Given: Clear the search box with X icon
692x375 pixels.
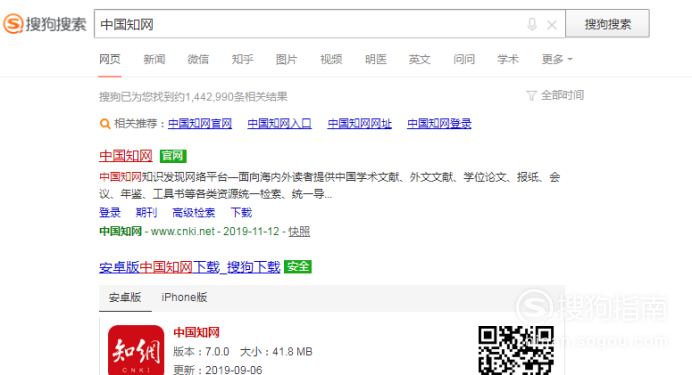Looking at the screenshot, I should click(552, 25).
